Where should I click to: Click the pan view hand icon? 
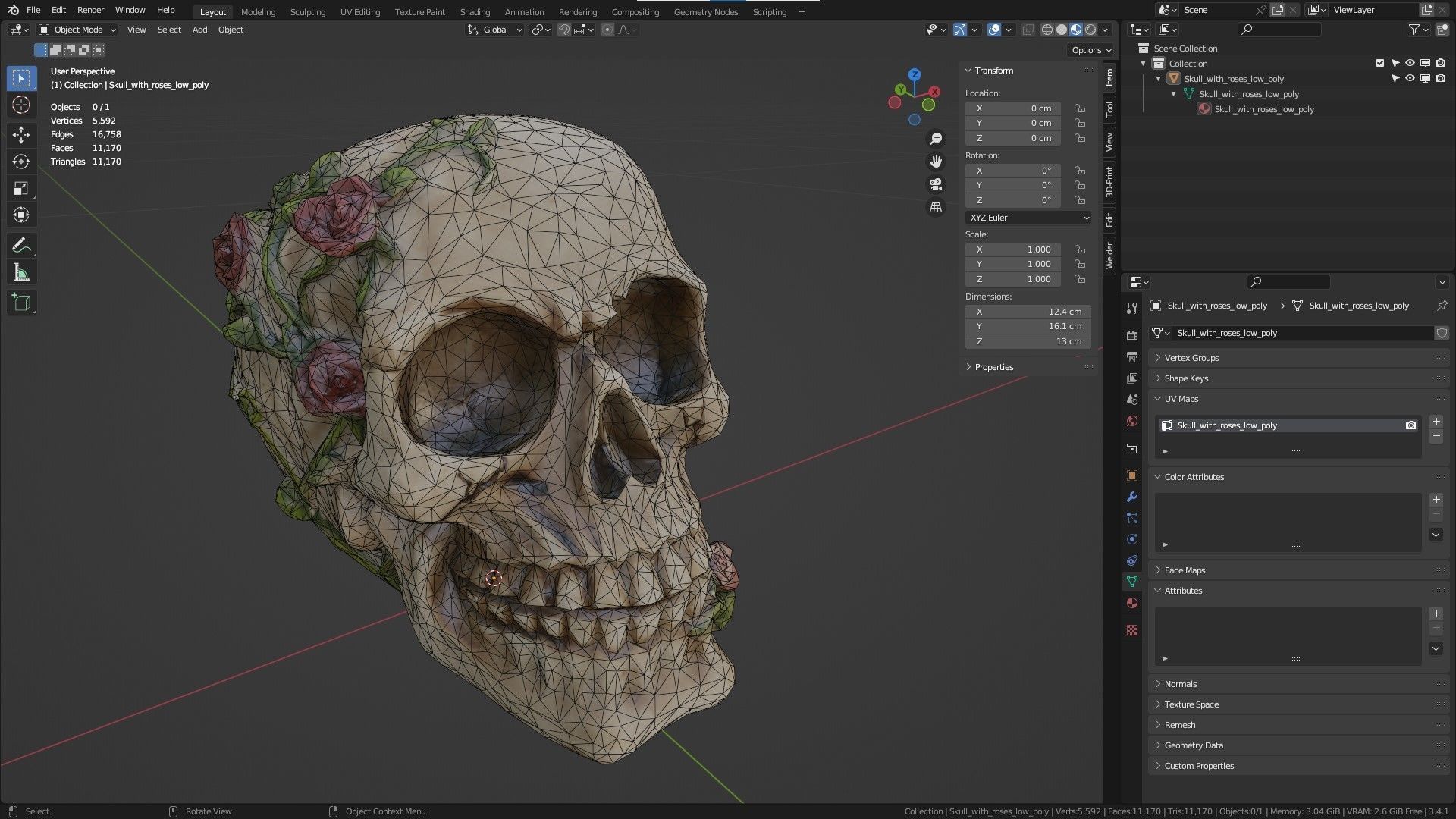[936, 162]
